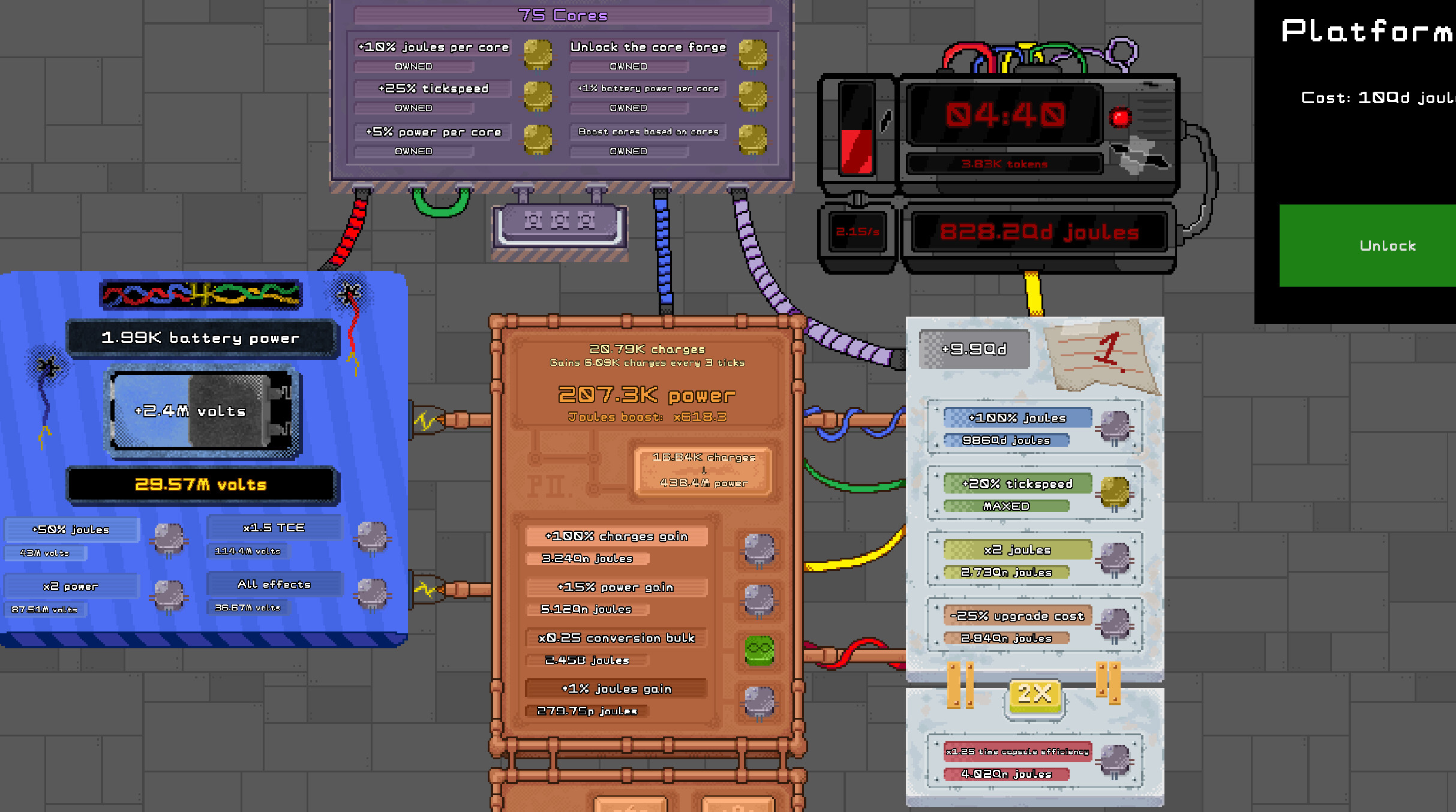Buy +15% power gain chip
The width and height of the screenshot is (1456, 812).
(759, 600)
